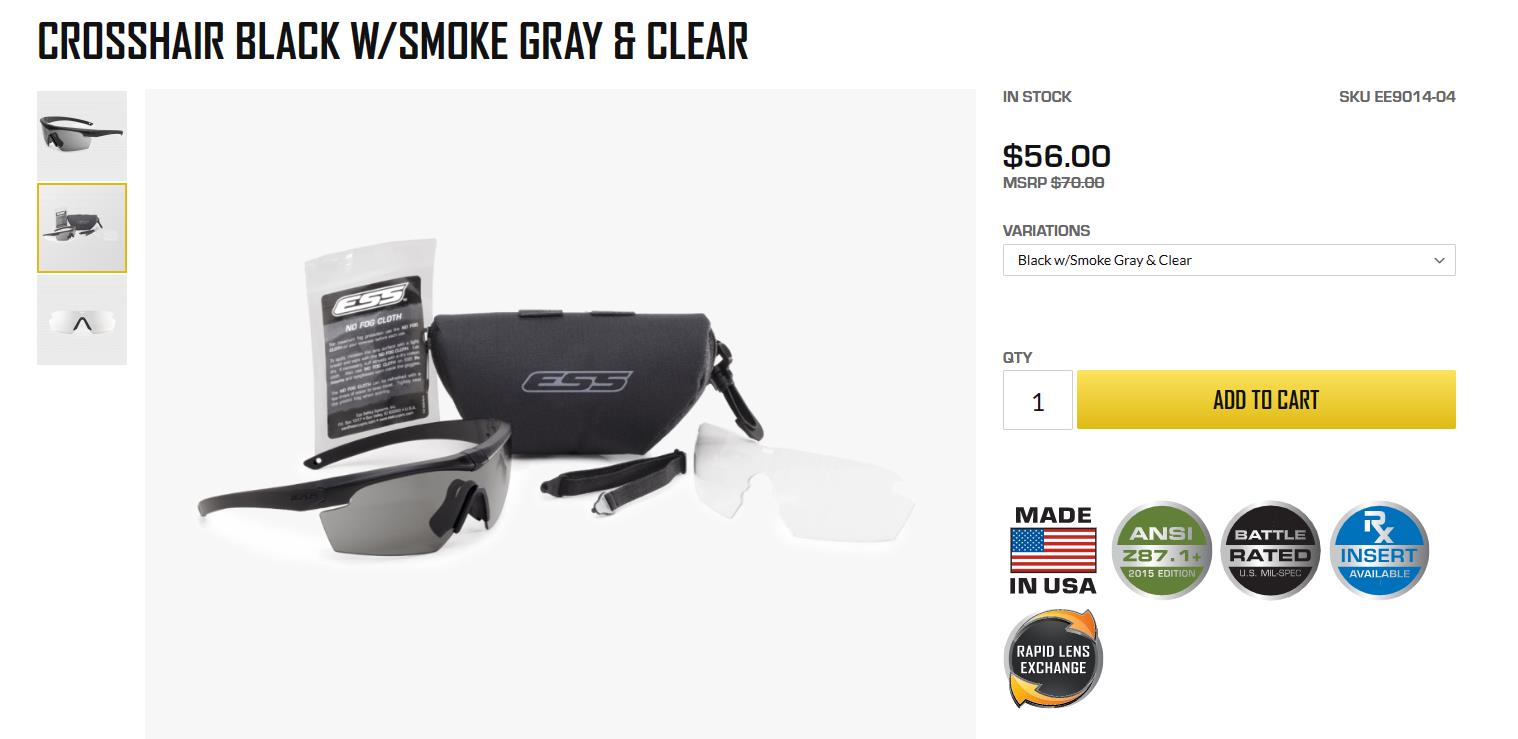The height and width of the screenshot is (739, 1518).
Task: Click the Rapid Lens Exchange badge
Action: [x=1053, y=659]
